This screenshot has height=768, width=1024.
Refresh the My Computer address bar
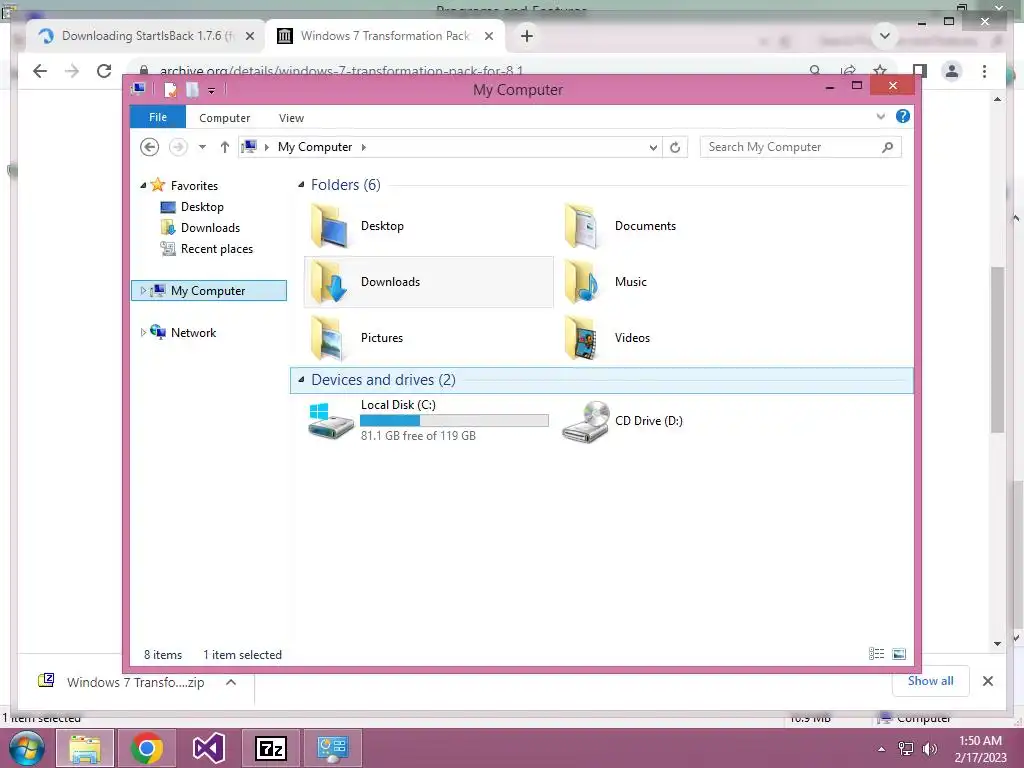[675, 147]
